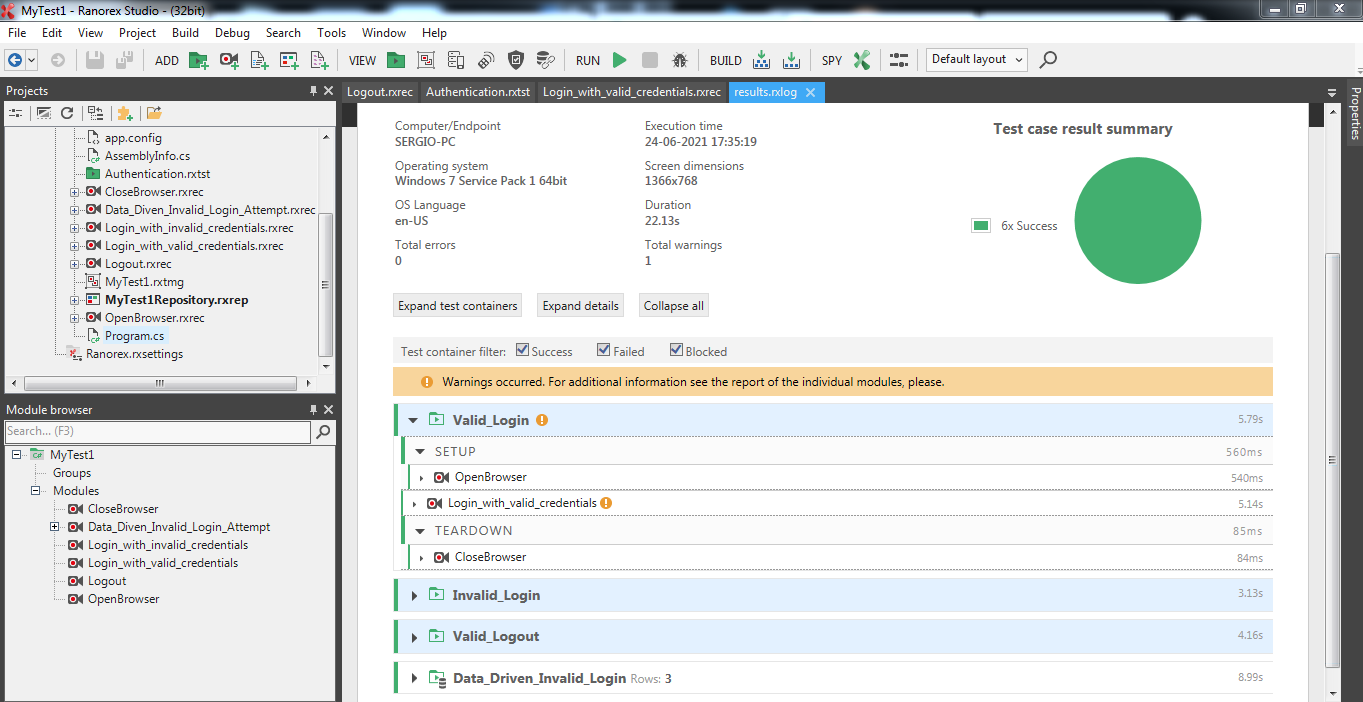Click the shield checkmark toolbar icon
Viewport: 1363px width, 702px height.
click(516, 60)
